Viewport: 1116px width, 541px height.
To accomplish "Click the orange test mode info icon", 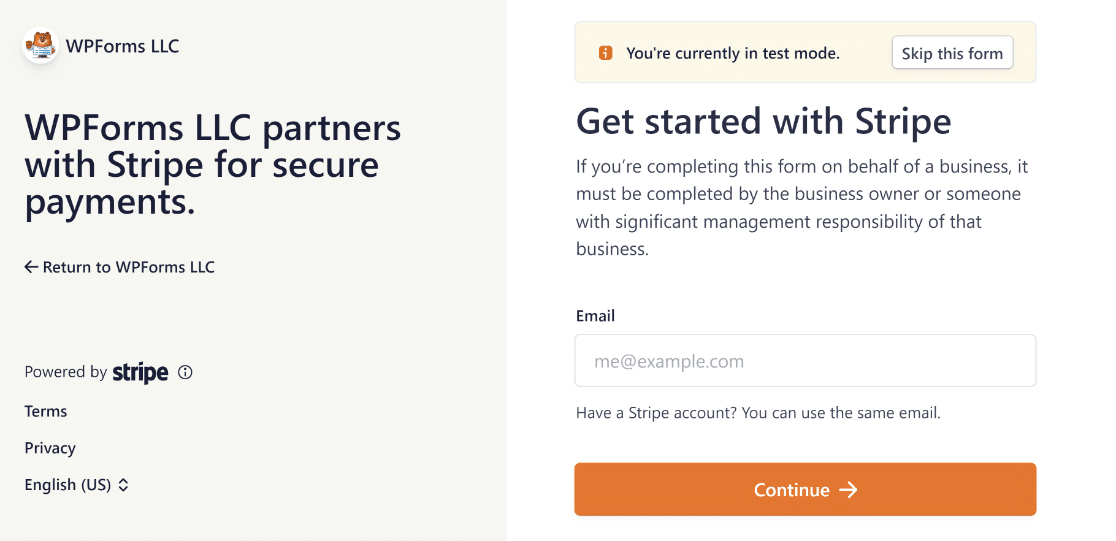I will (605, 53).
